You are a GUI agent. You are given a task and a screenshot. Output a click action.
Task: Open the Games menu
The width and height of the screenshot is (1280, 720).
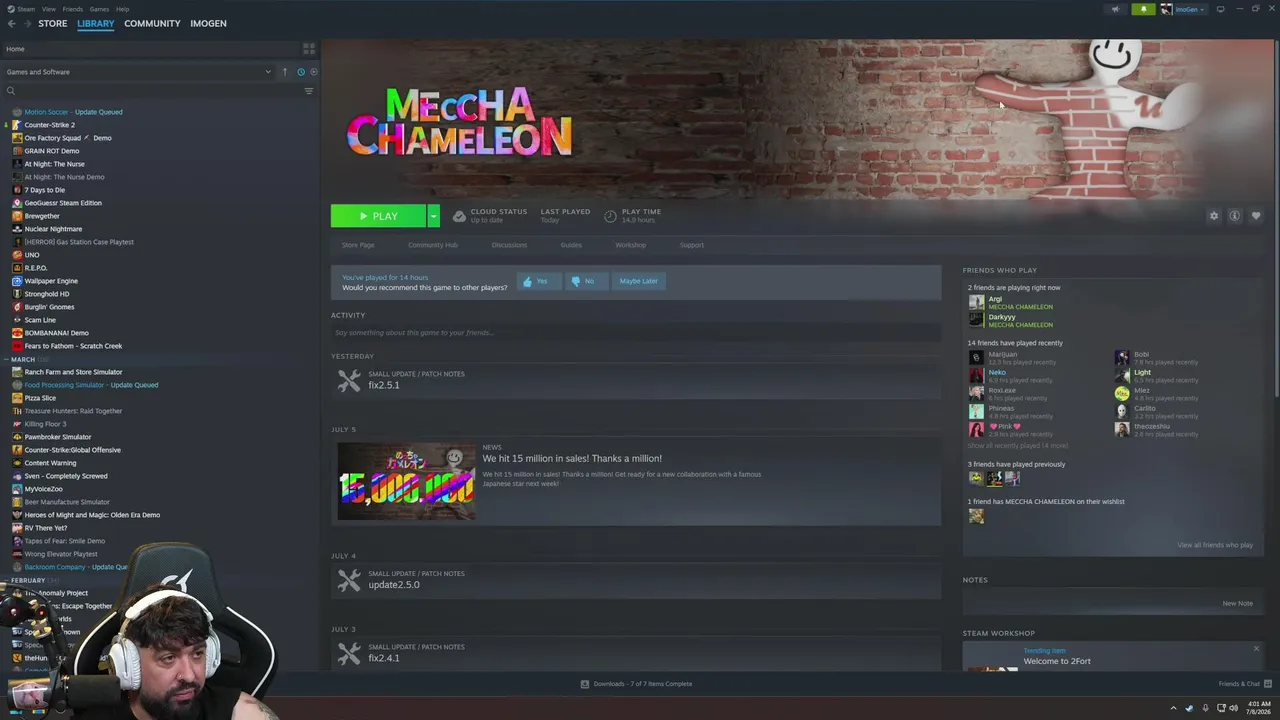point(99,9)
